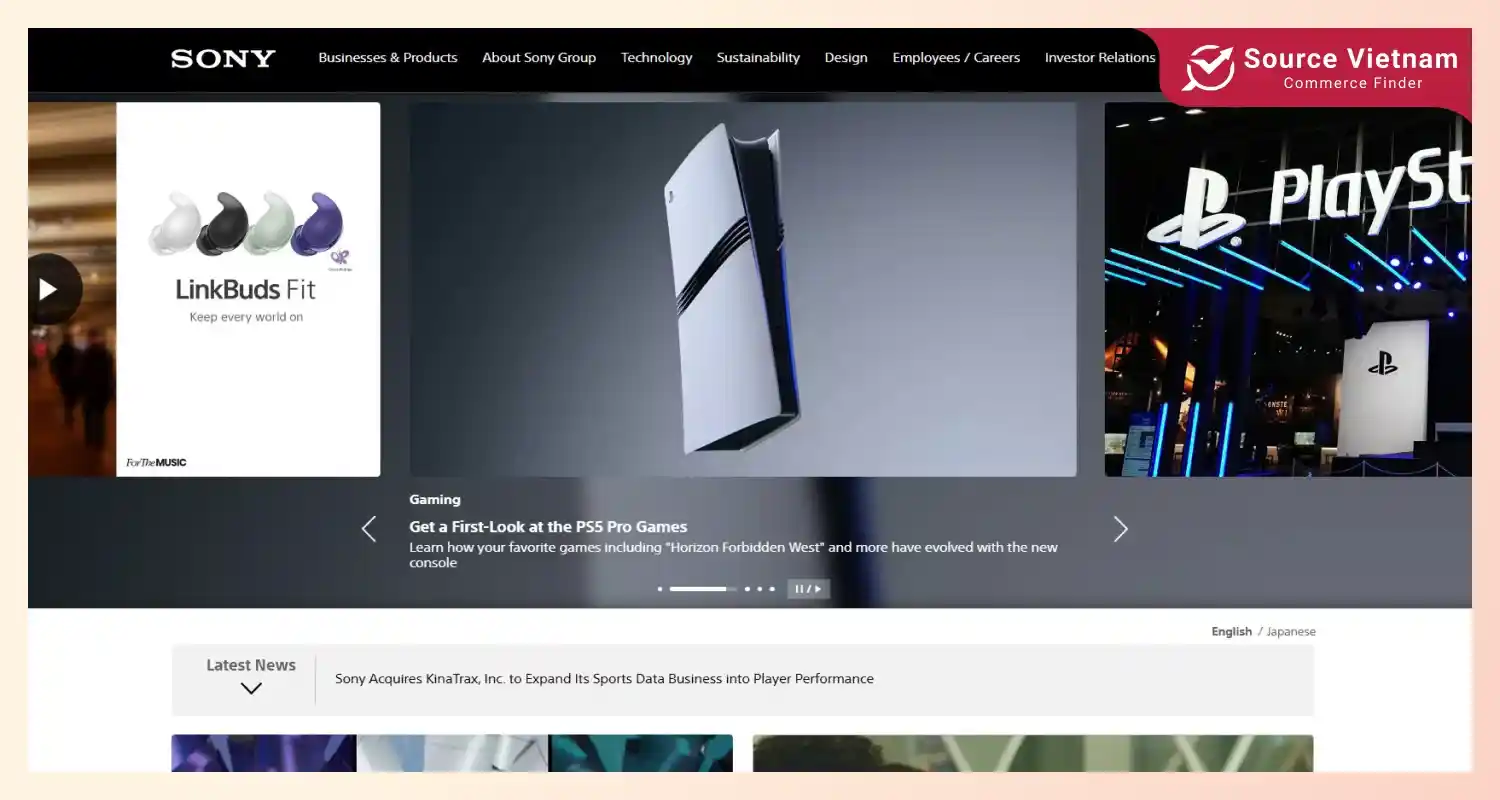The image size is (1500, 800).
Task: Click the 'Horizon Forbidden West' slide description
Action: 733,555
